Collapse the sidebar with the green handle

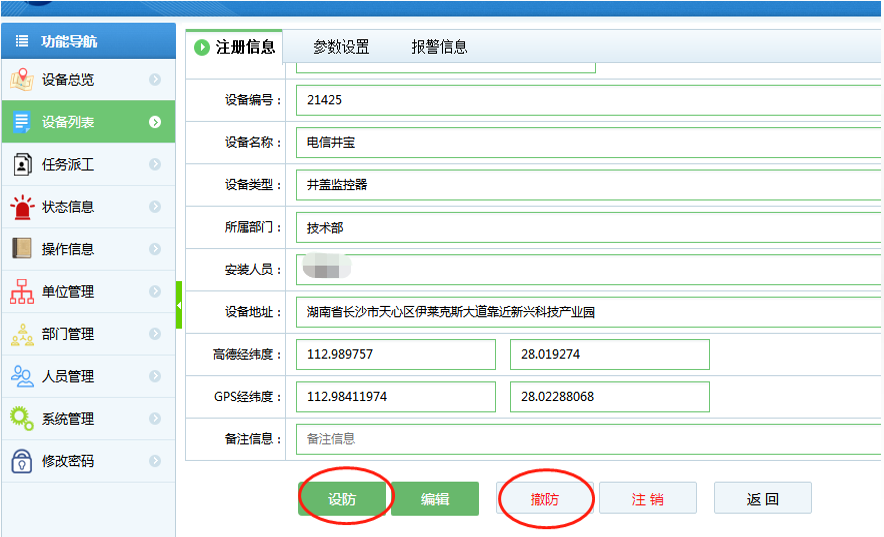(179, 304)
